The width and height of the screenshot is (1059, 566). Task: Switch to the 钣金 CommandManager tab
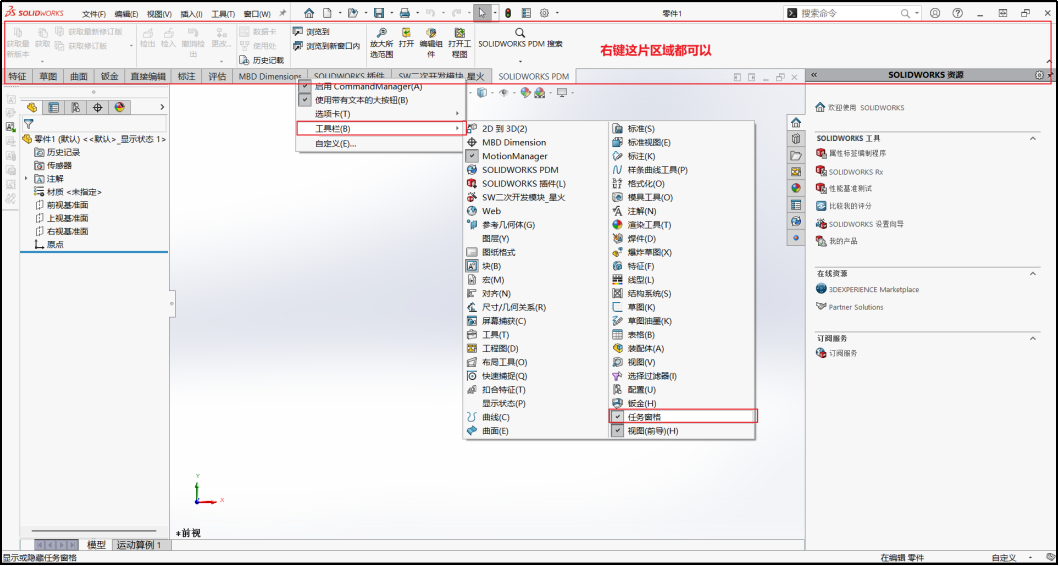coord(109,76)
